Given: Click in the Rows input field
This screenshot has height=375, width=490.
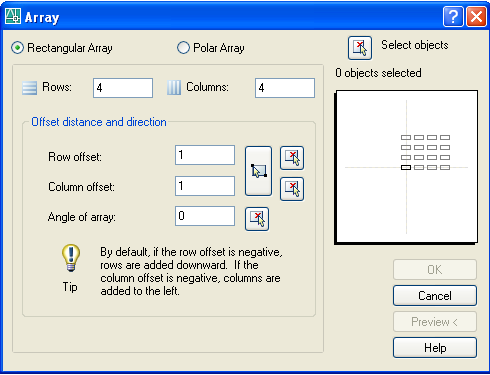Looking at the screenshot, I should pos(123,88).
